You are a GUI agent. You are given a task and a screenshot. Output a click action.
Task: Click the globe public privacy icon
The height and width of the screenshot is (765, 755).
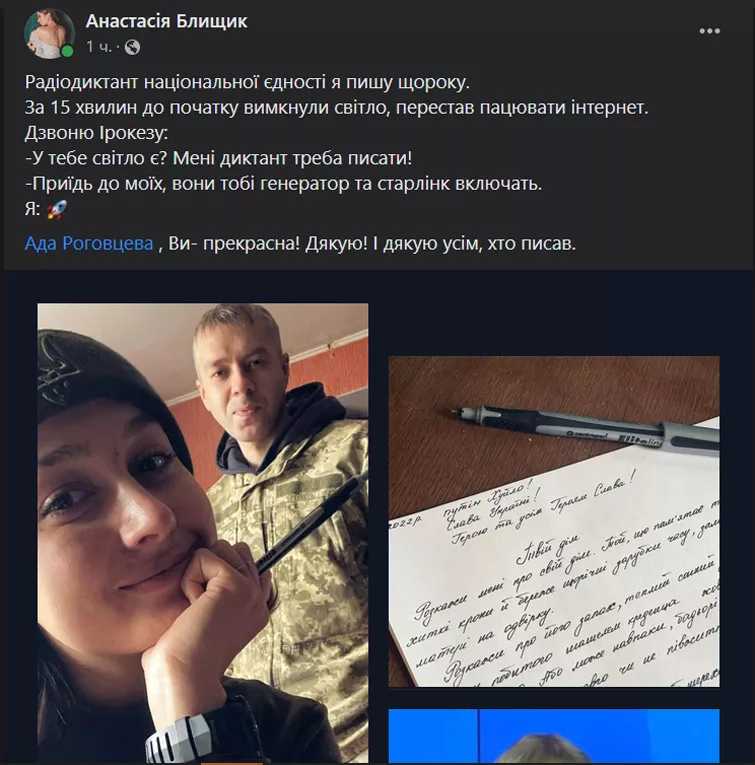tap(132, 47)
